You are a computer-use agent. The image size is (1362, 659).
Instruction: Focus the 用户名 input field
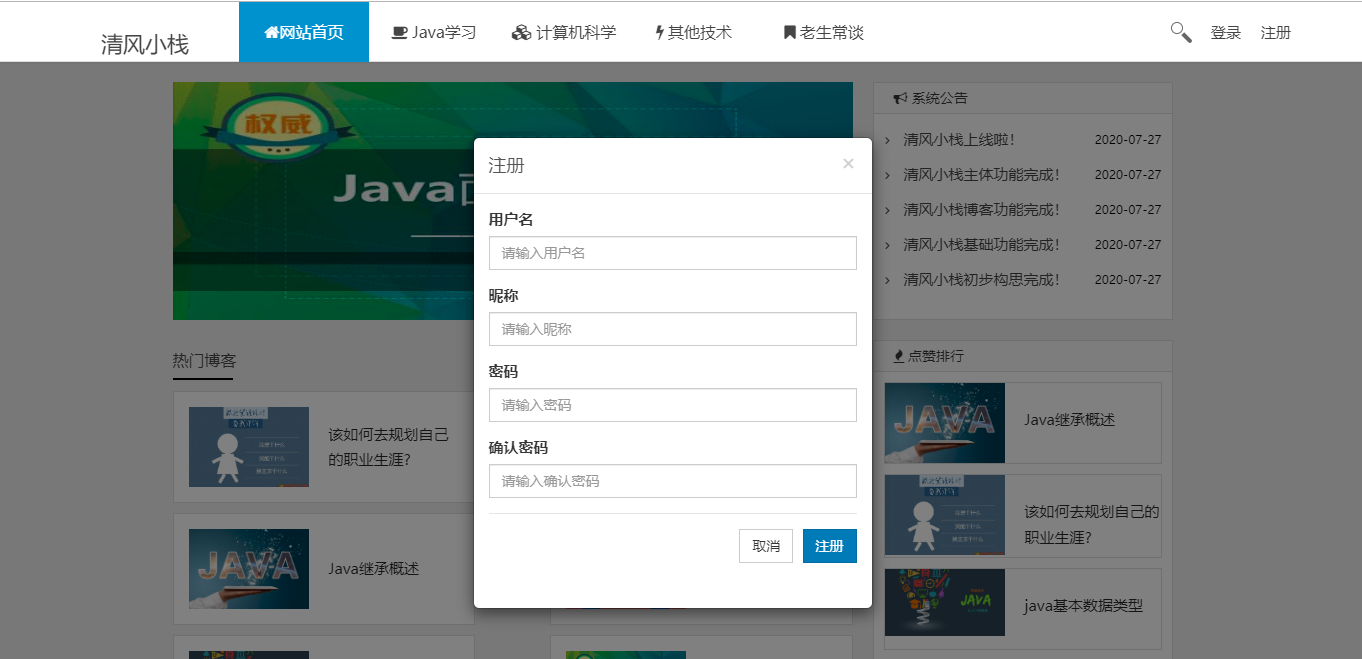(x=673, y=253)
